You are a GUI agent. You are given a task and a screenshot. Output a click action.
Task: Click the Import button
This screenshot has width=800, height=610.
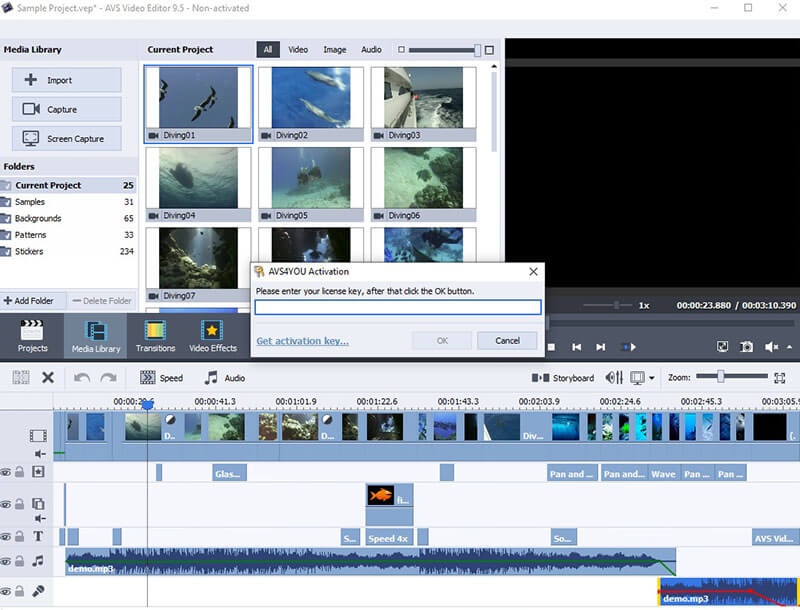[66, 80]
